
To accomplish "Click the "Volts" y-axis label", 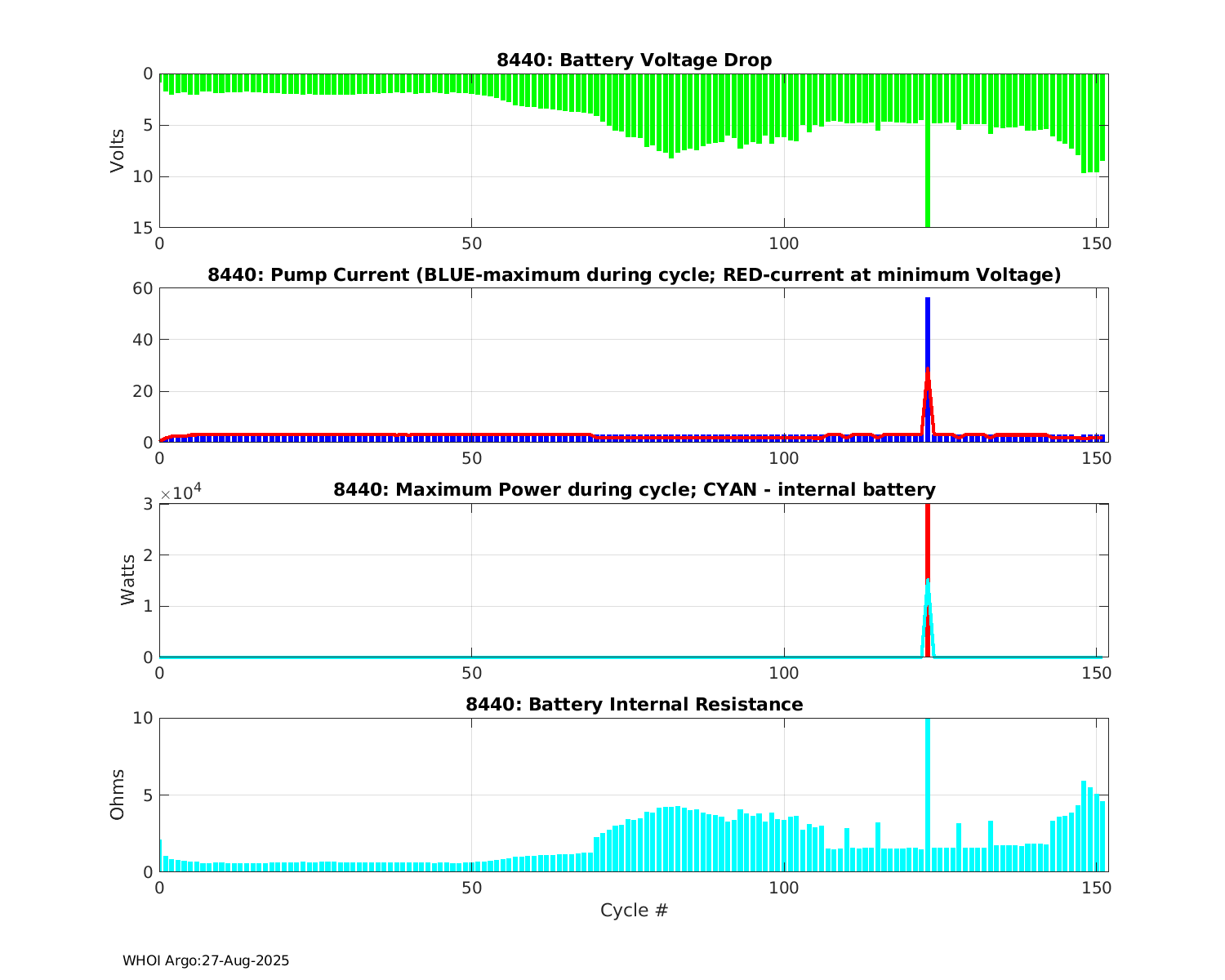I will (x=118, y=150).
